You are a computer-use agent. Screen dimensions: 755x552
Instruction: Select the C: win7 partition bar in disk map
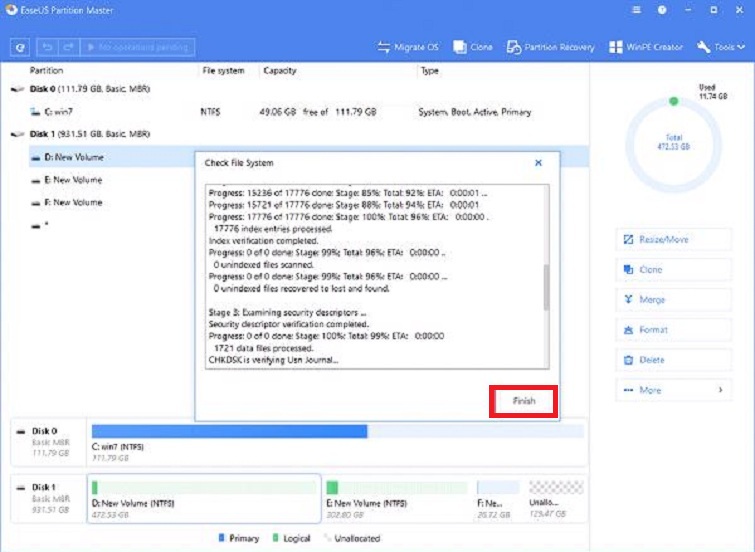228,431
